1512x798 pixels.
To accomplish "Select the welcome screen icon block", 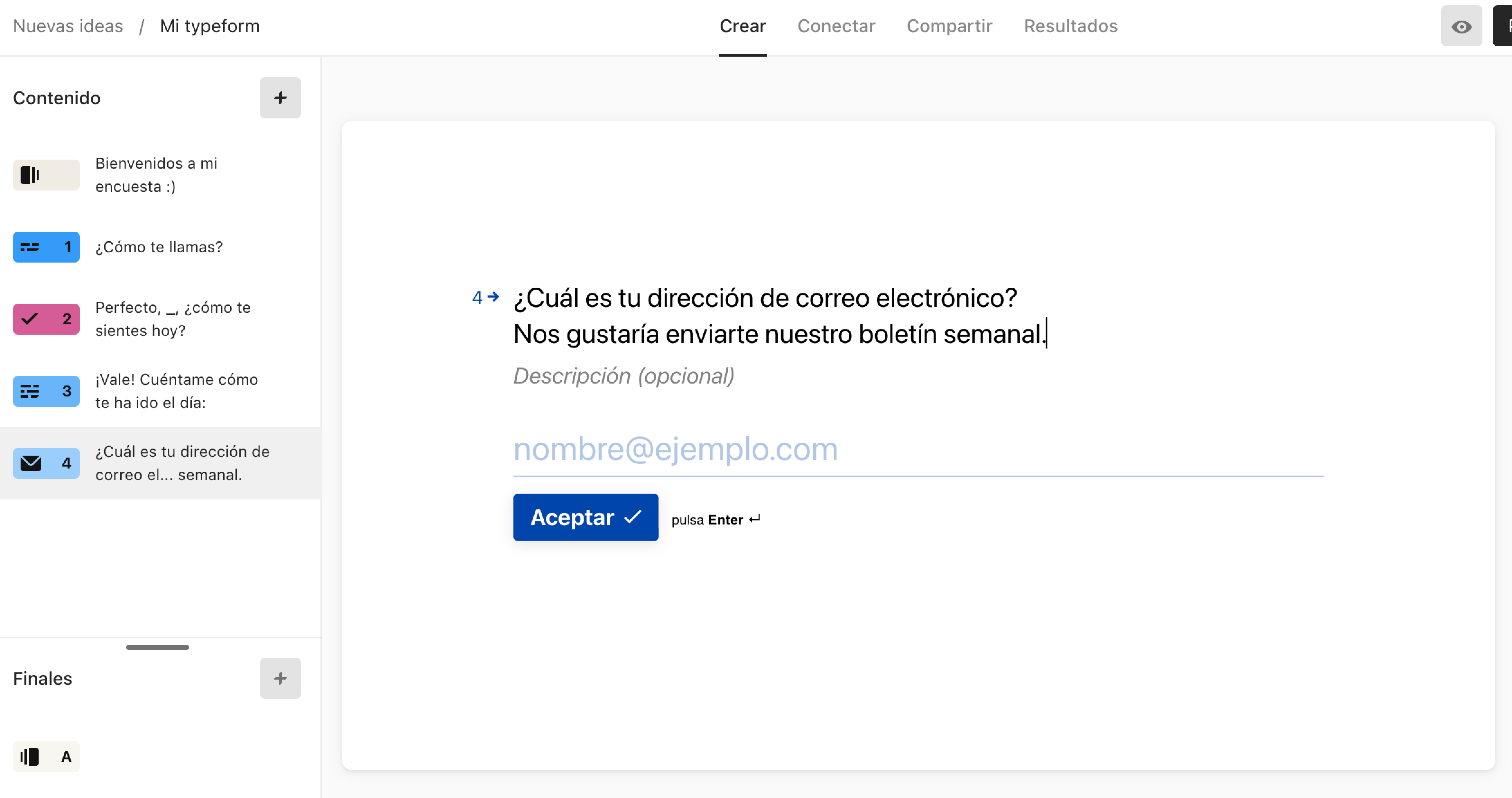I will pyautogui.click(x=46, y=175).
